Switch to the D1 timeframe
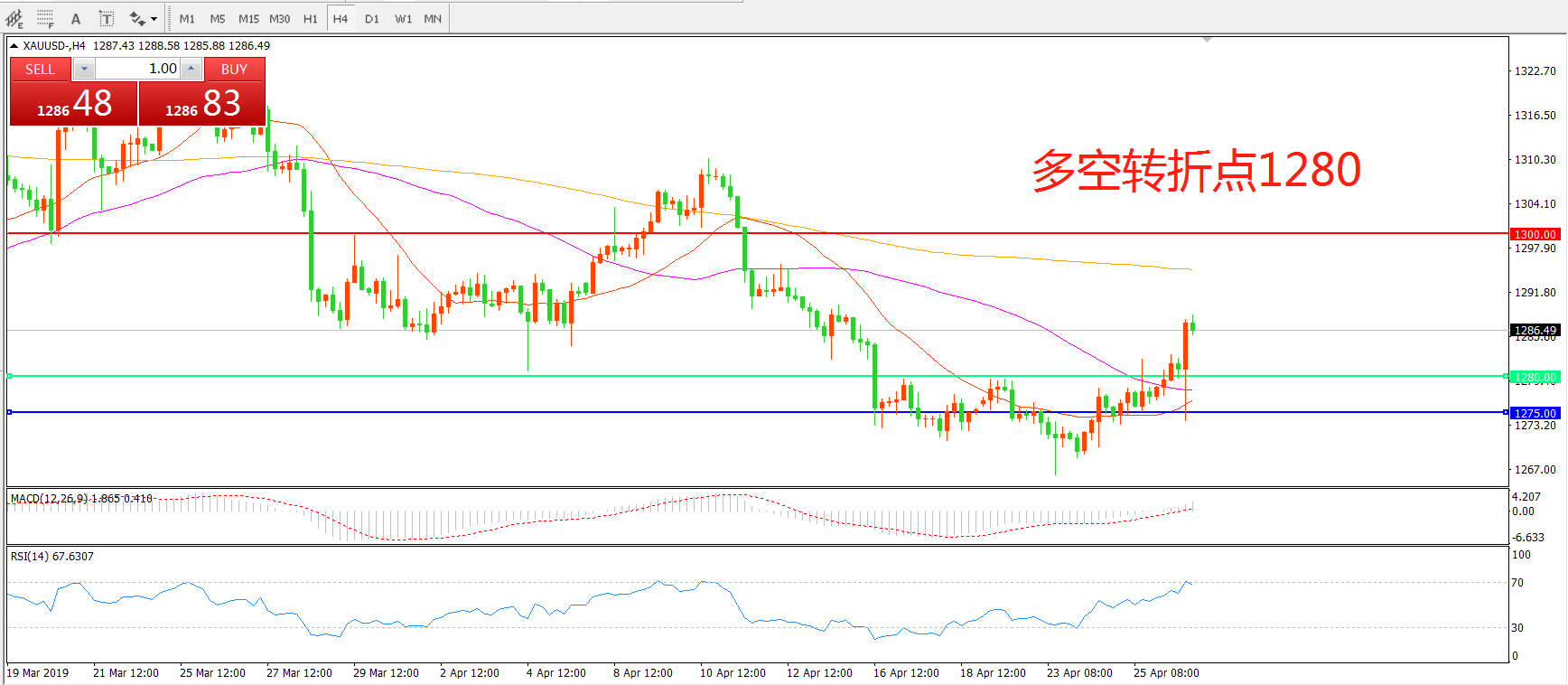 pyautogui.click(x=372, y=18)
